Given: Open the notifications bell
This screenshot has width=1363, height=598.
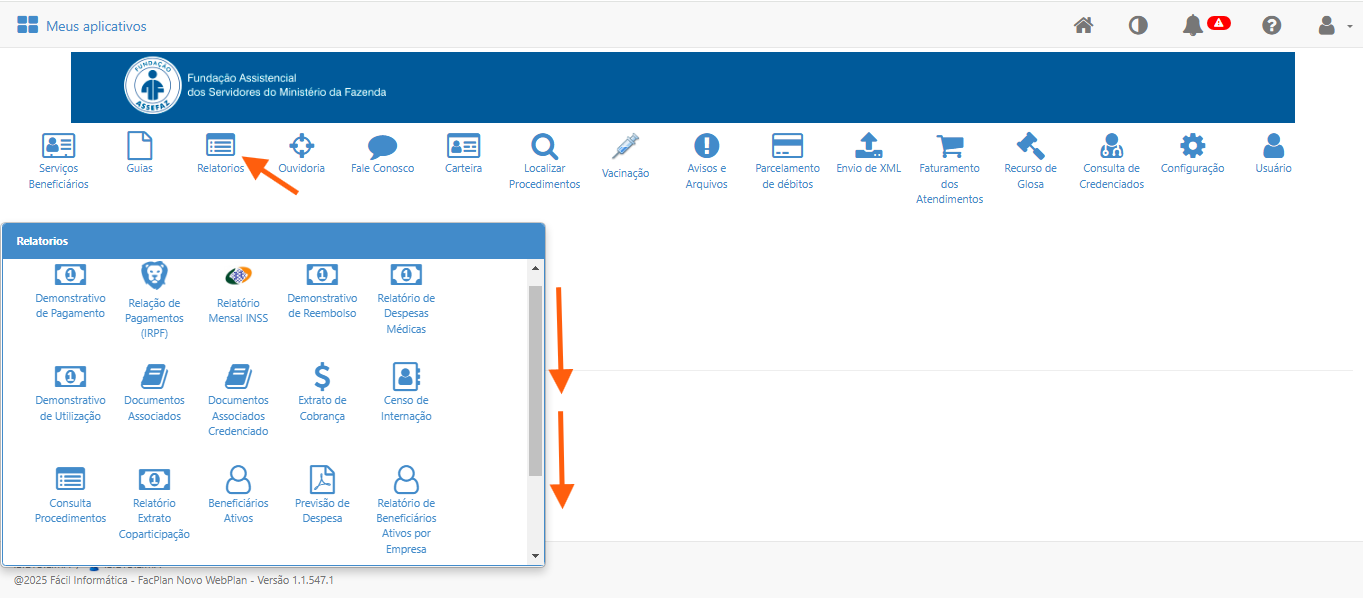Looking at the screenshot, I should (x=1193, y=25).
